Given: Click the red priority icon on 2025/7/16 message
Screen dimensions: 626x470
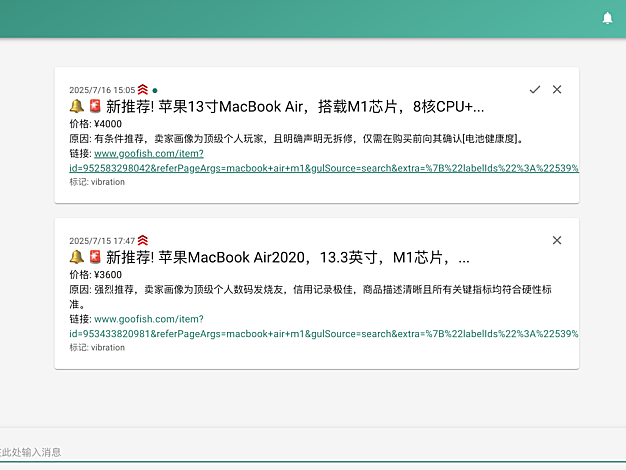Looking at the screenshot, I should (x=143, y=89).
